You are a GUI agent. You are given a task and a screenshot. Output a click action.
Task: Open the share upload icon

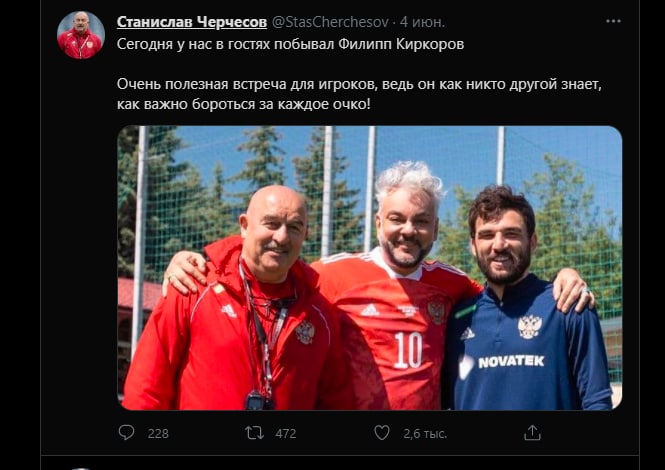click(x=532, y=433)
